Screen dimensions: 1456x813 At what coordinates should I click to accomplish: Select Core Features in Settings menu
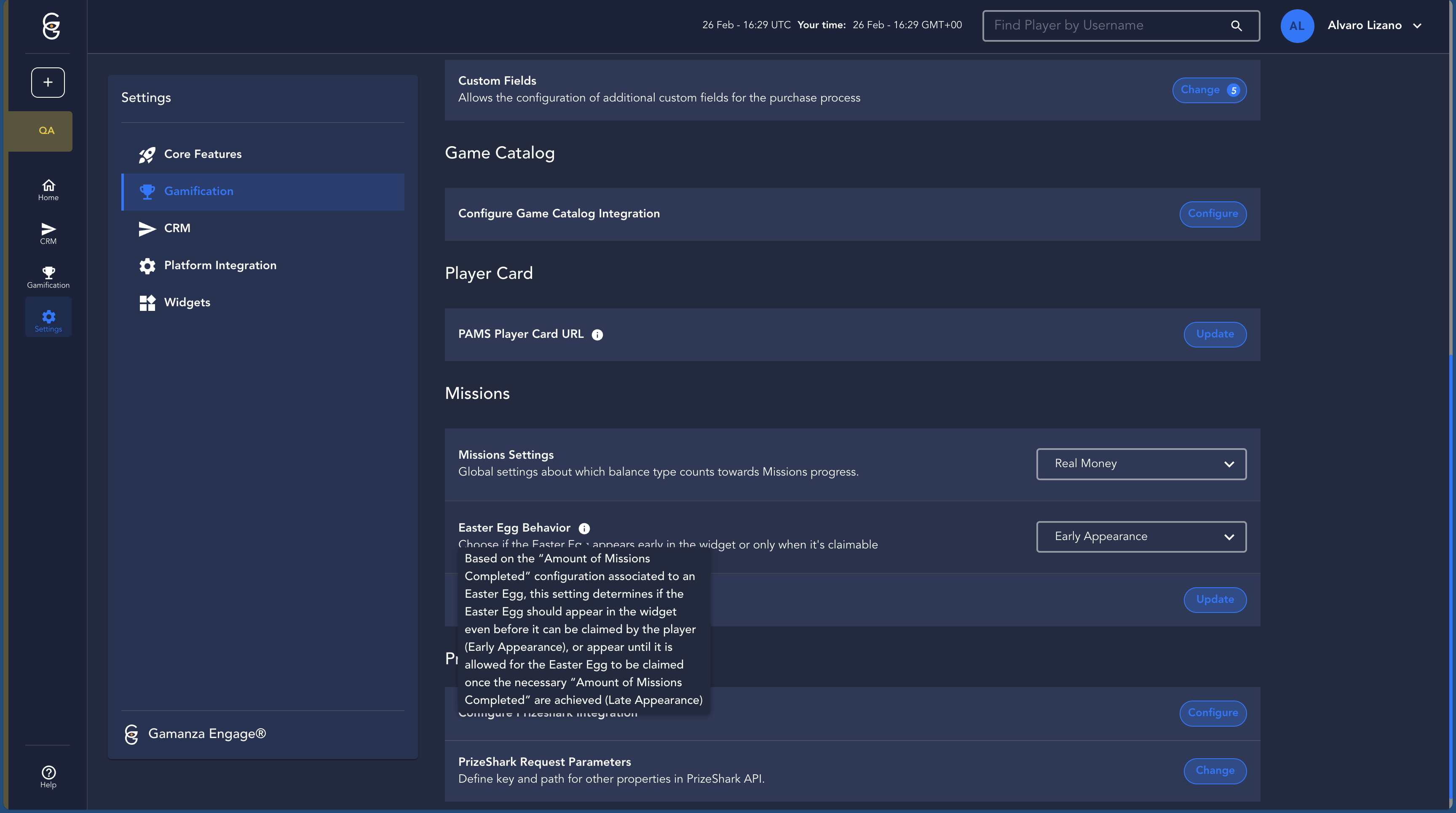pyautogui.click(x=202, y=154)
